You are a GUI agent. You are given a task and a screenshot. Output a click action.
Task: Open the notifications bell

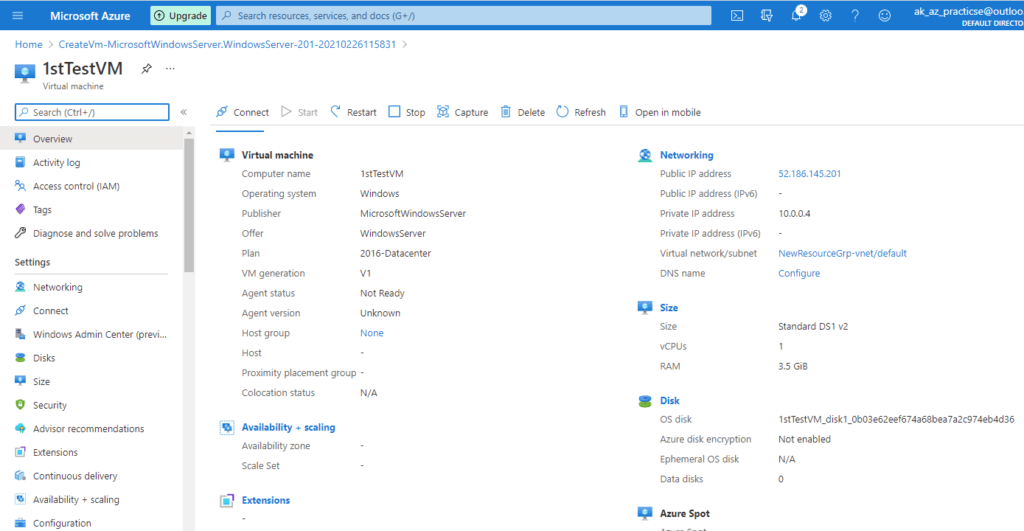click(797, 15)
